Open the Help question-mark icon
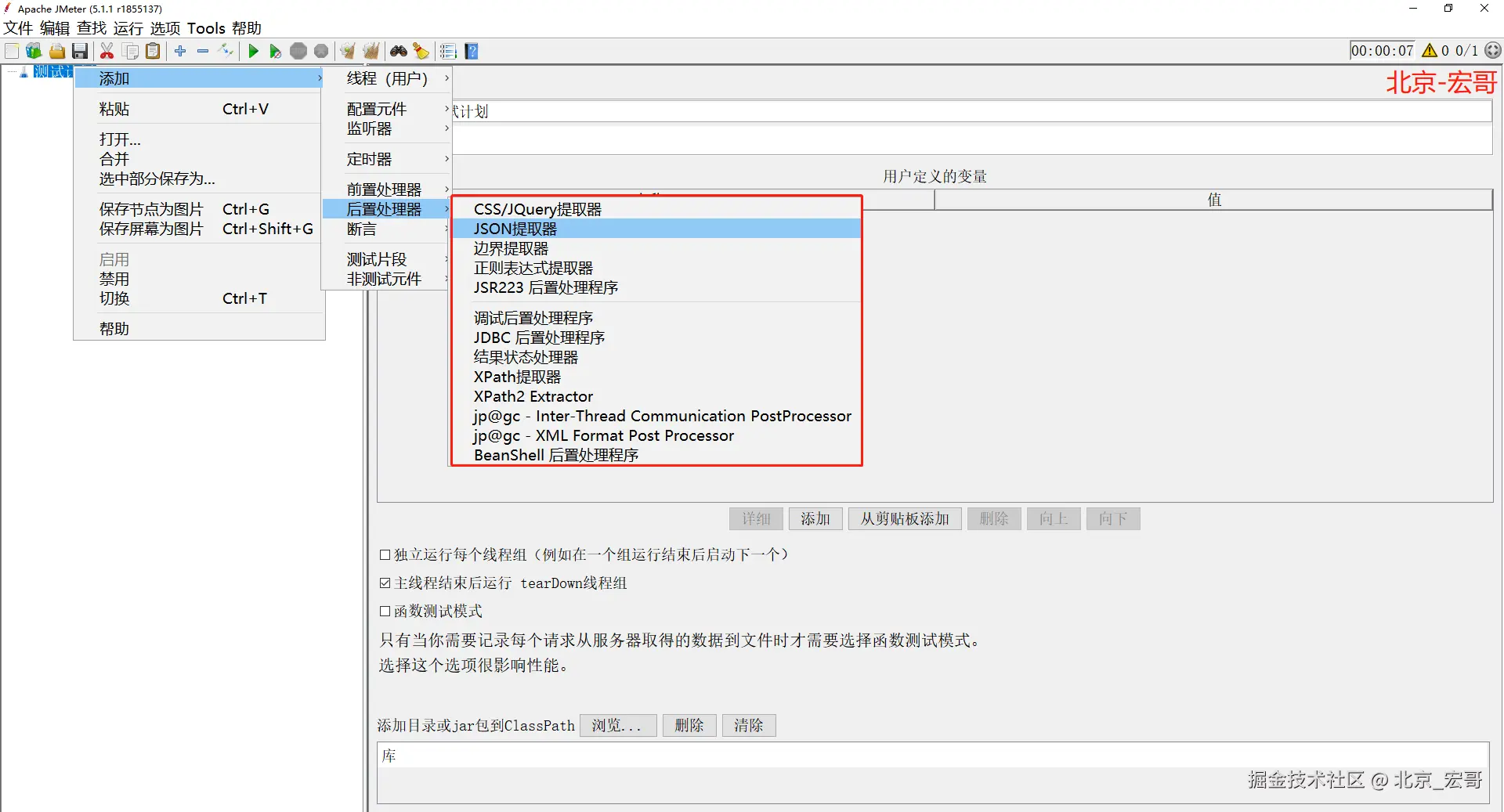This screenshot has width=1504, height=812. coord(472,52)
